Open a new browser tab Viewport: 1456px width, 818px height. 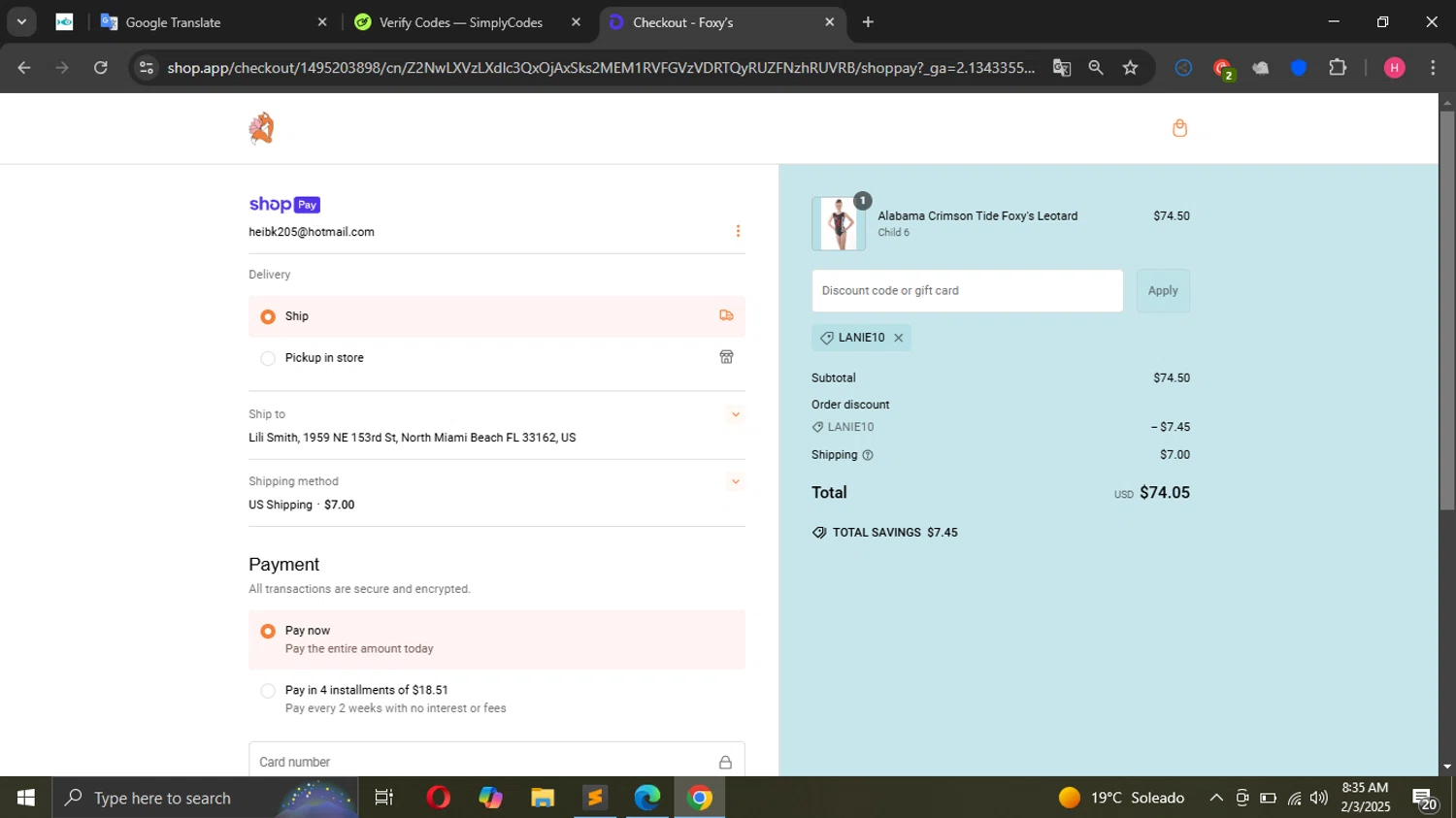pos(868,22)
